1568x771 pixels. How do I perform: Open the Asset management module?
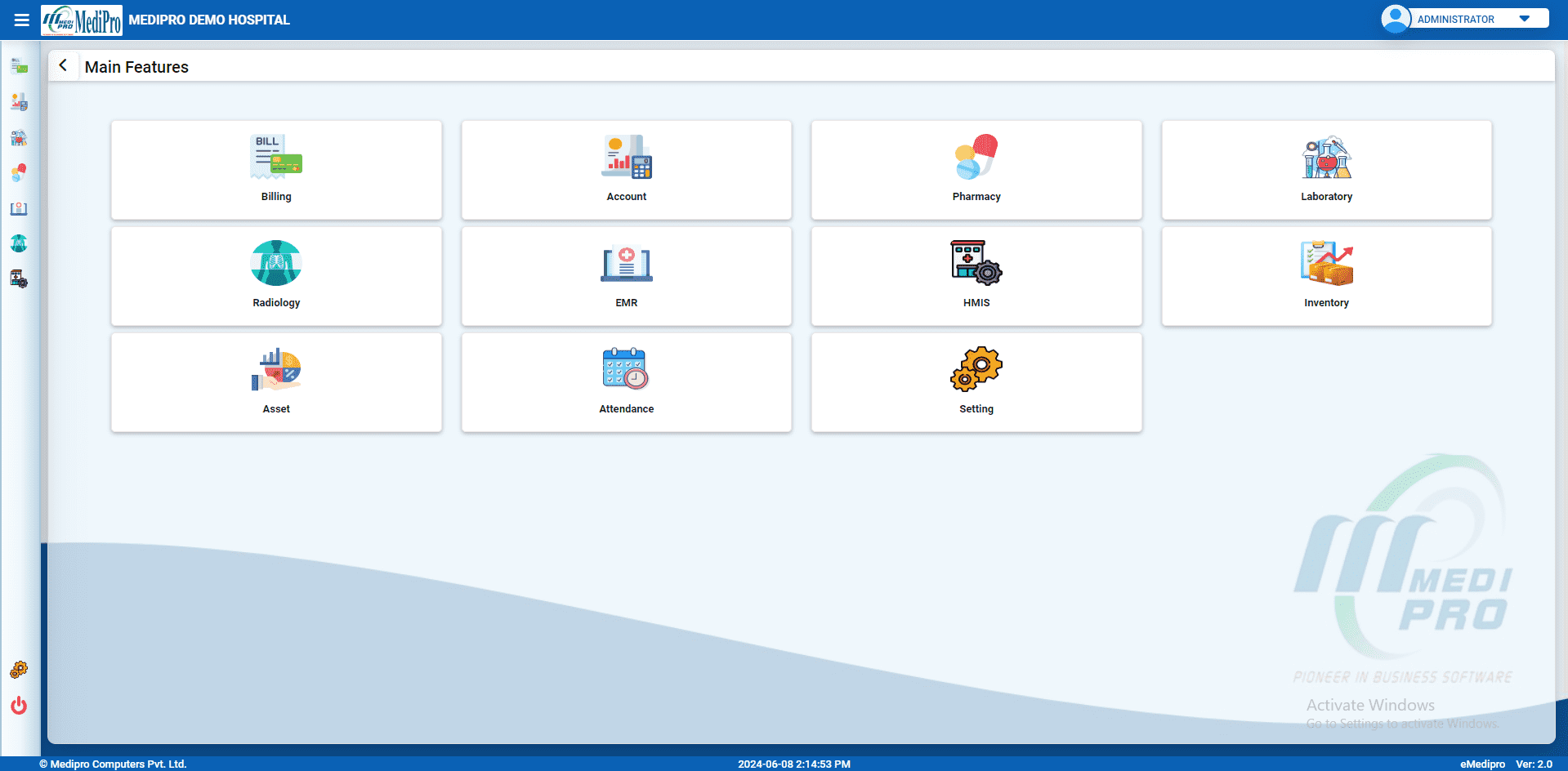click(x=276, y=382)
